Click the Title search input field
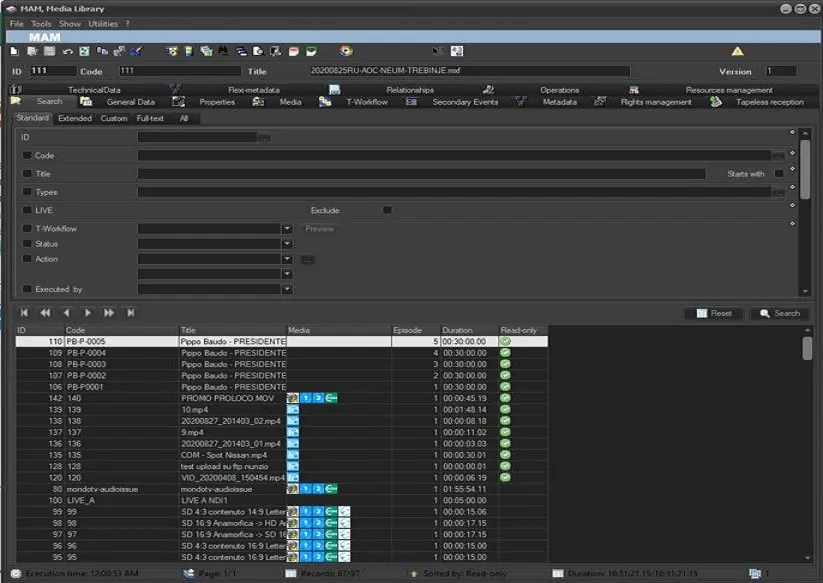Screen dimensions: 823x583 tap(420, 174)
